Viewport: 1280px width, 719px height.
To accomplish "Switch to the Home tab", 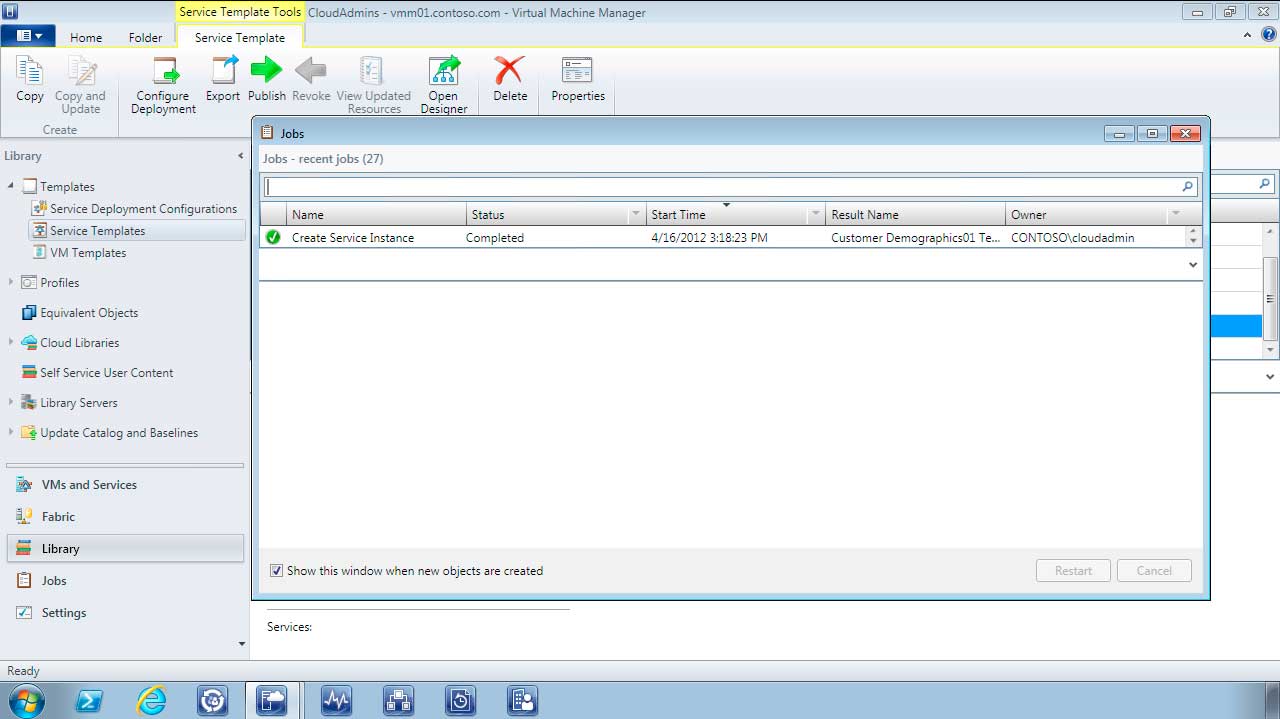I will click(x=86, y=37).
